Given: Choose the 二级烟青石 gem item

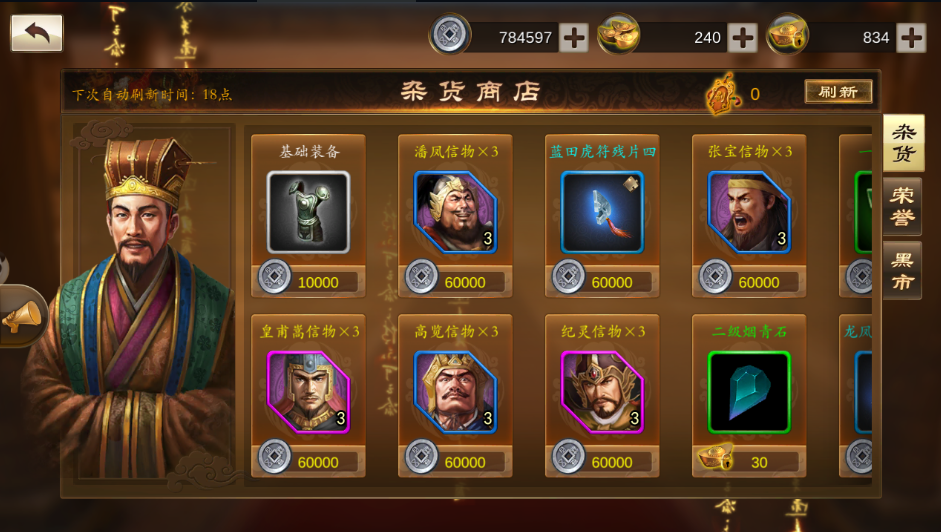Looking at the screenshot, I should click(x=749, y=392).
